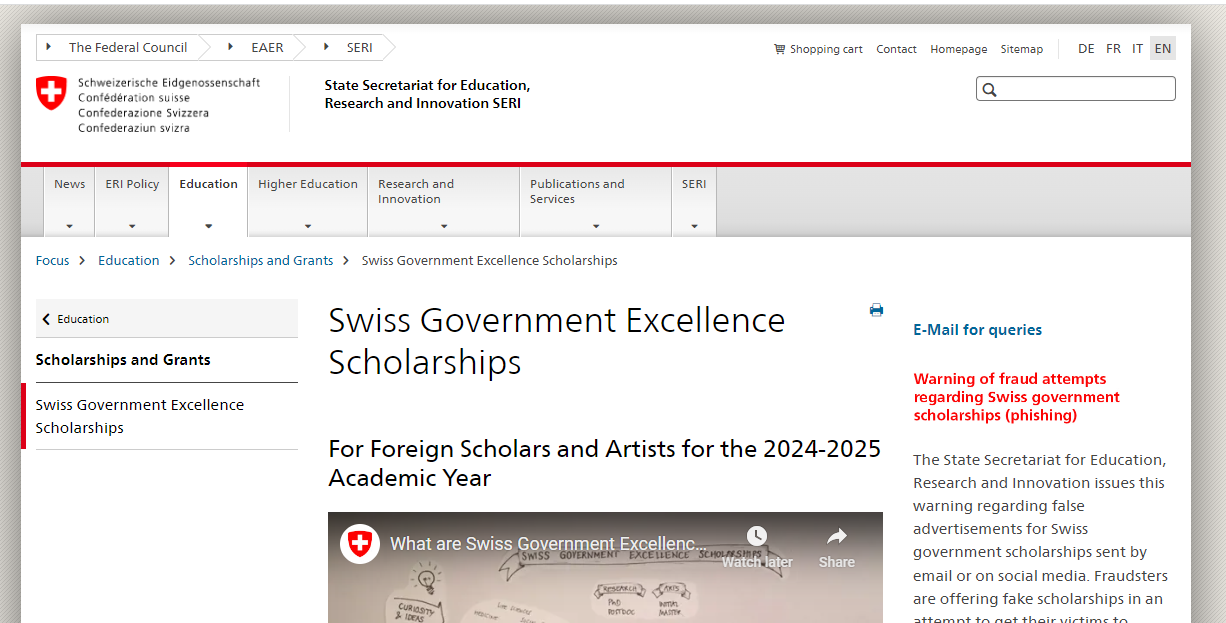Screen dimensions: 1226x623
Task: Expand the Research and Innovation menu
Action: [444, 202]
